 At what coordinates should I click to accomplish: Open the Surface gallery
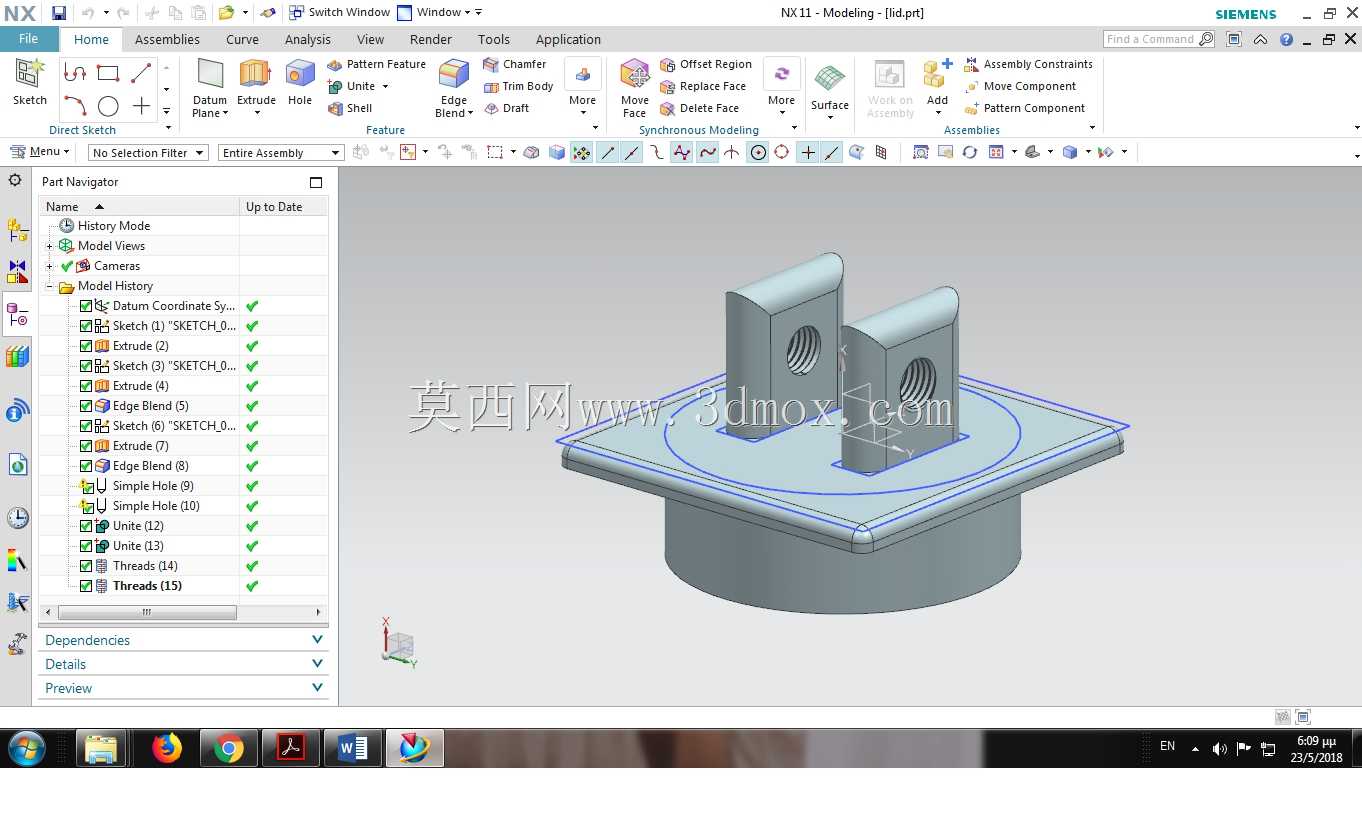[830, 90]
